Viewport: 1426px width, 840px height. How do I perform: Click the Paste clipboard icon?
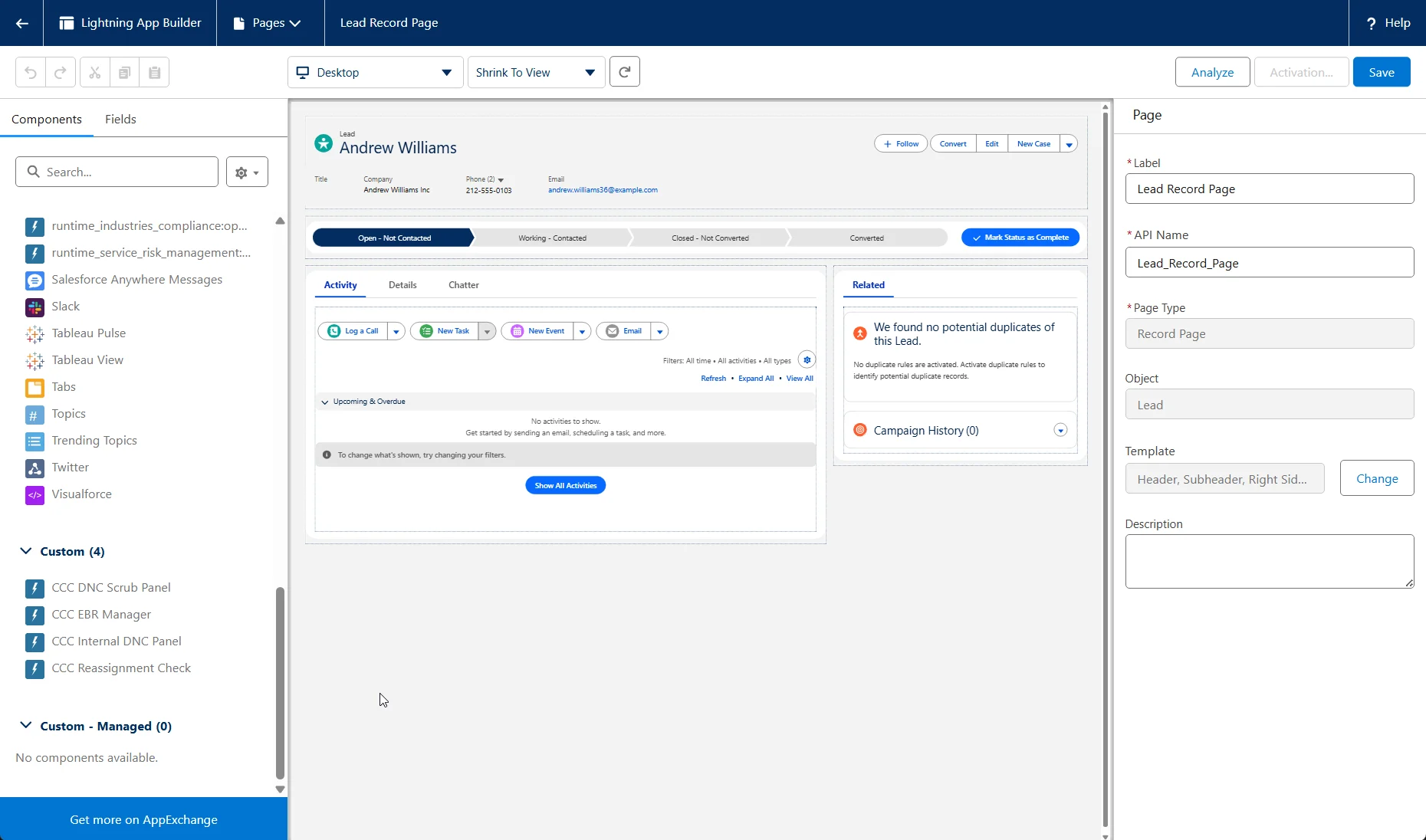(154, 72)
